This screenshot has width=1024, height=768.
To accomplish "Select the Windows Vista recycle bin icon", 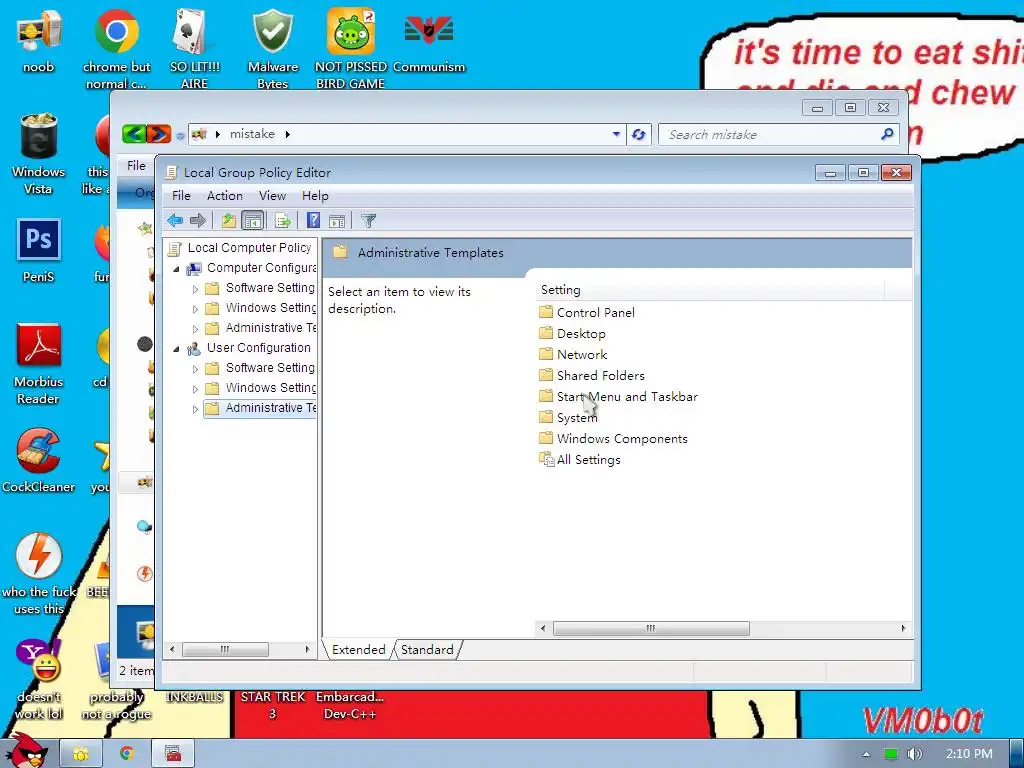I will [x=39, y=154].
